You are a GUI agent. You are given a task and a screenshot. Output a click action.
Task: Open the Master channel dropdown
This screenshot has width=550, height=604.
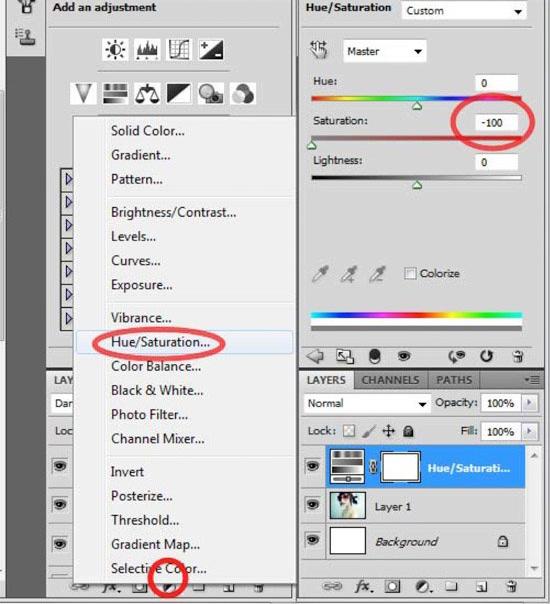pos(384,51)
